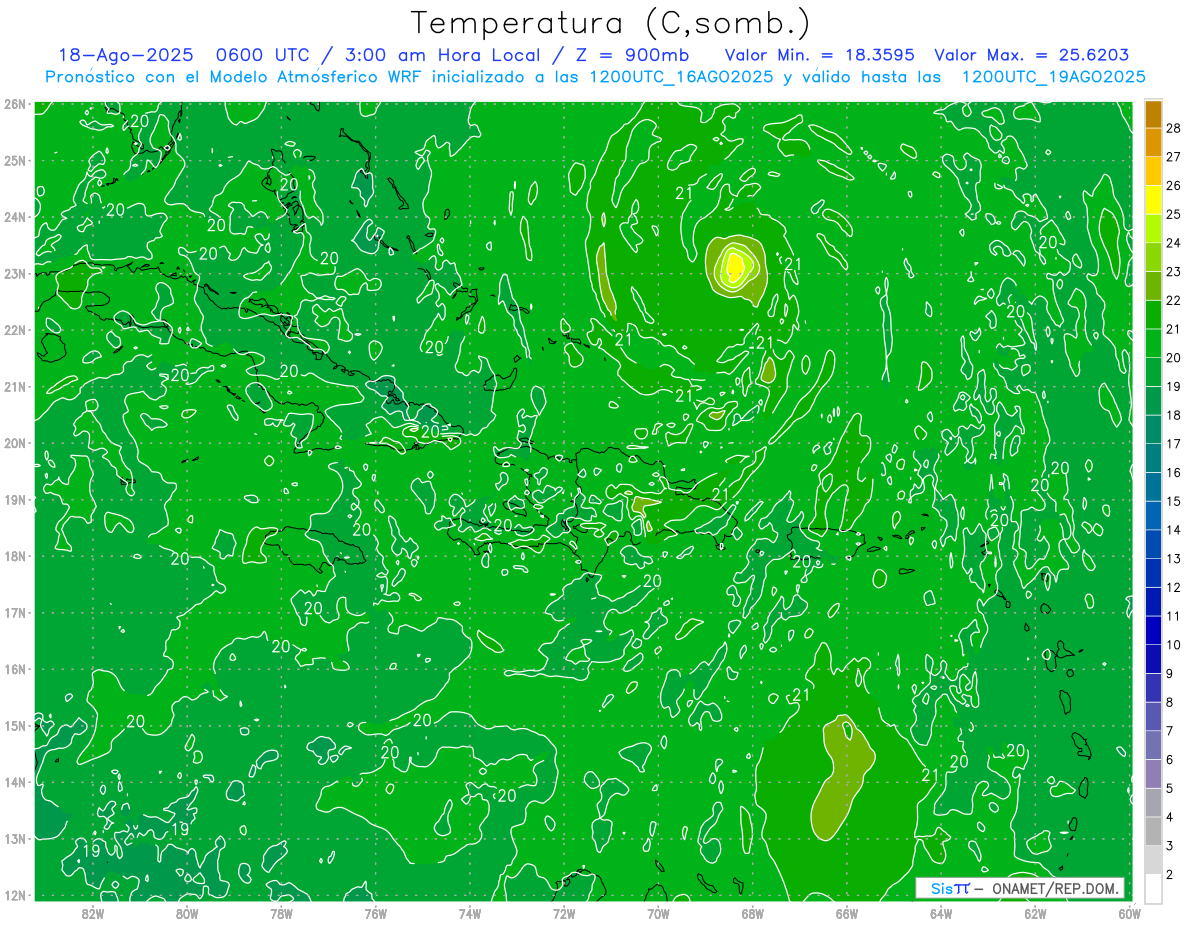The image size is (1200, 927).
Task: Click the 66W longitude axis label
Action: pos(846,913)
